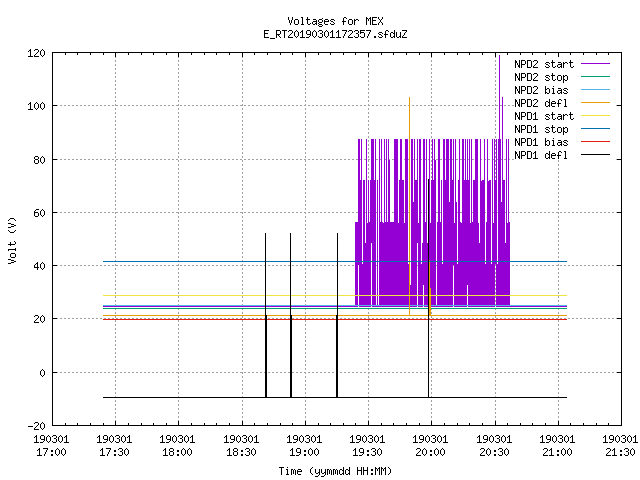The height and width of the screenshot is (480, 640).
Task: Select the 'NPD2 defl' legend label
Action: (x=541, y=103)
